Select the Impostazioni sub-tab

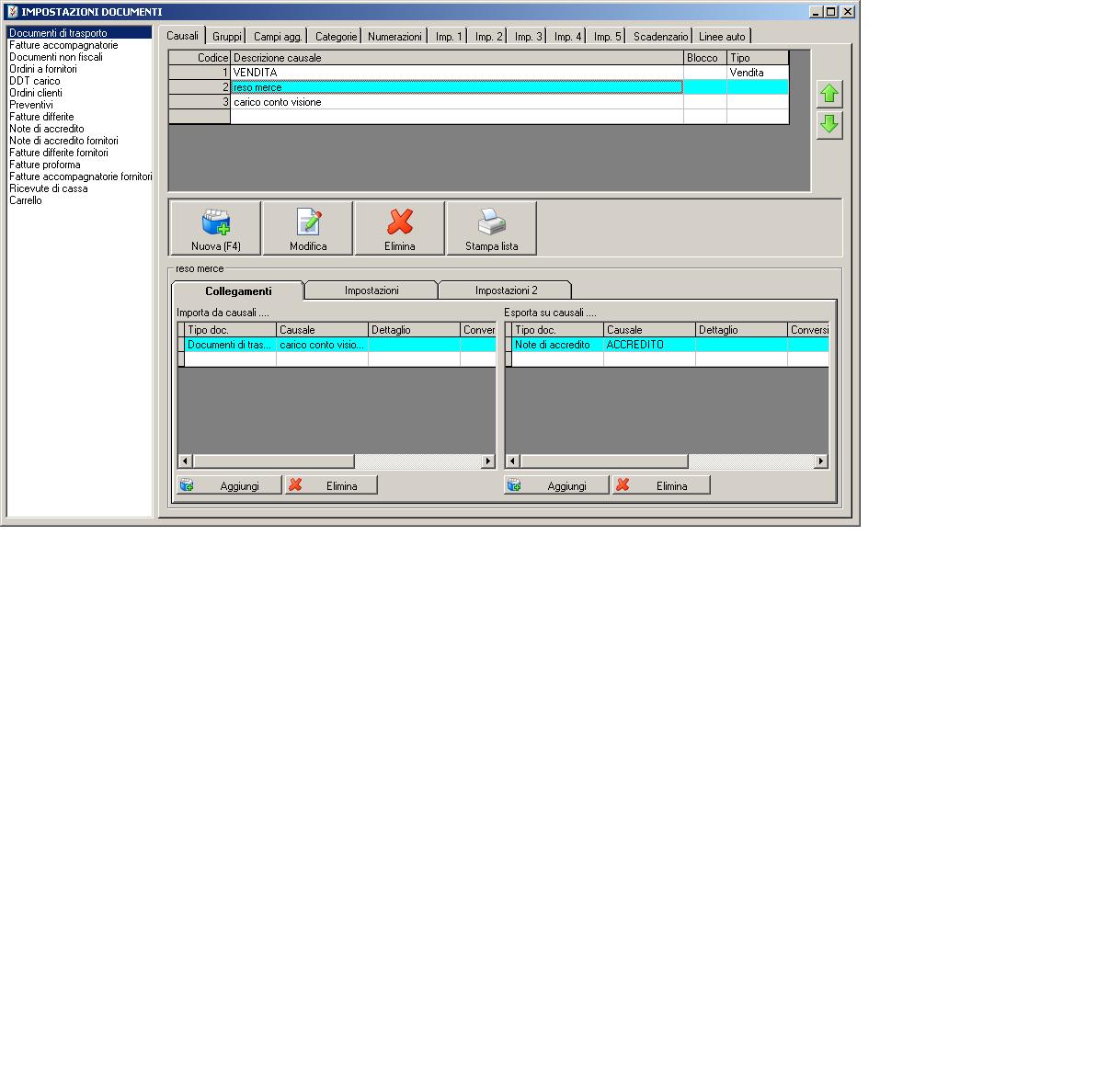pyautogui.click(x=371, y=290)
